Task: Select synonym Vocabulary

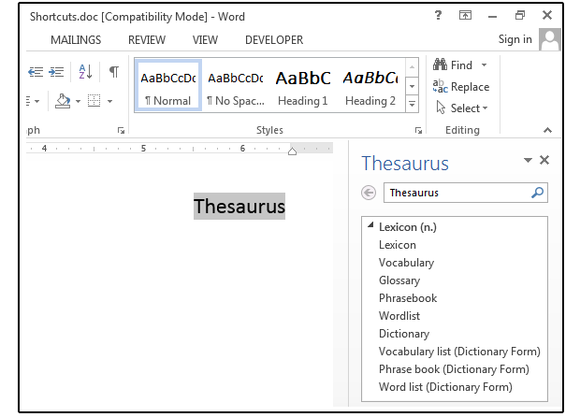Action: 406,263
